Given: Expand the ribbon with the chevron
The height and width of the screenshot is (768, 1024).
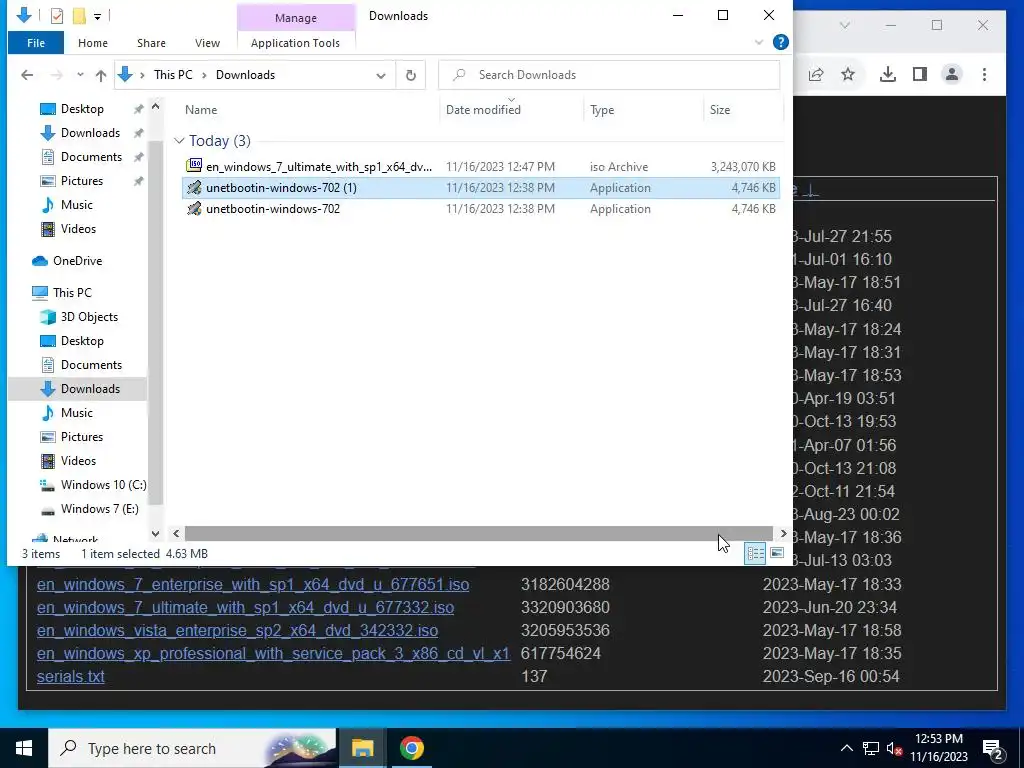Looking at the screenshot, I should pos(759,42).
